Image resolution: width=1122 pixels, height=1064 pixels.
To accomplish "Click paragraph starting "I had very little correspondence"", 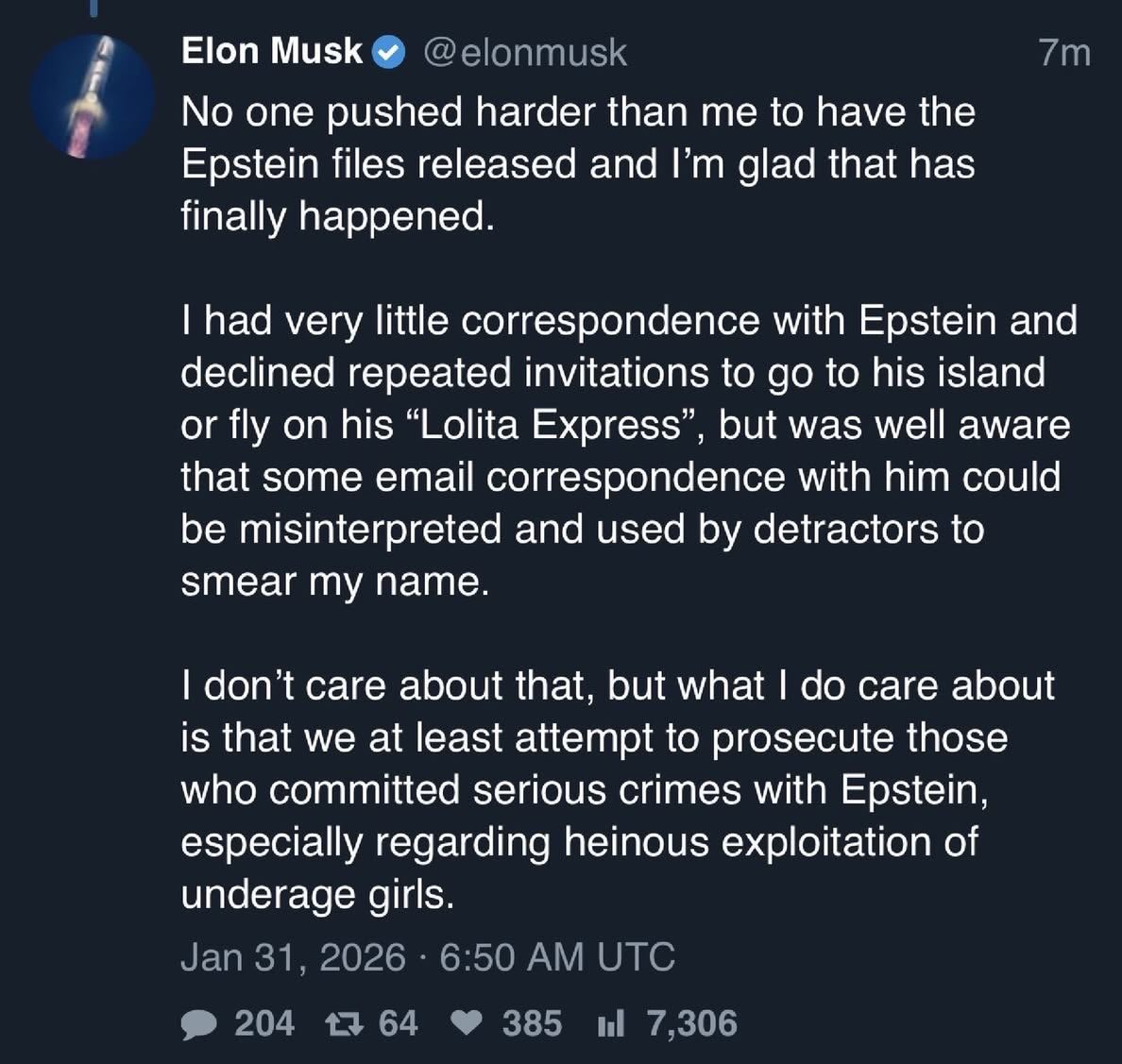I will coord(623,451).
